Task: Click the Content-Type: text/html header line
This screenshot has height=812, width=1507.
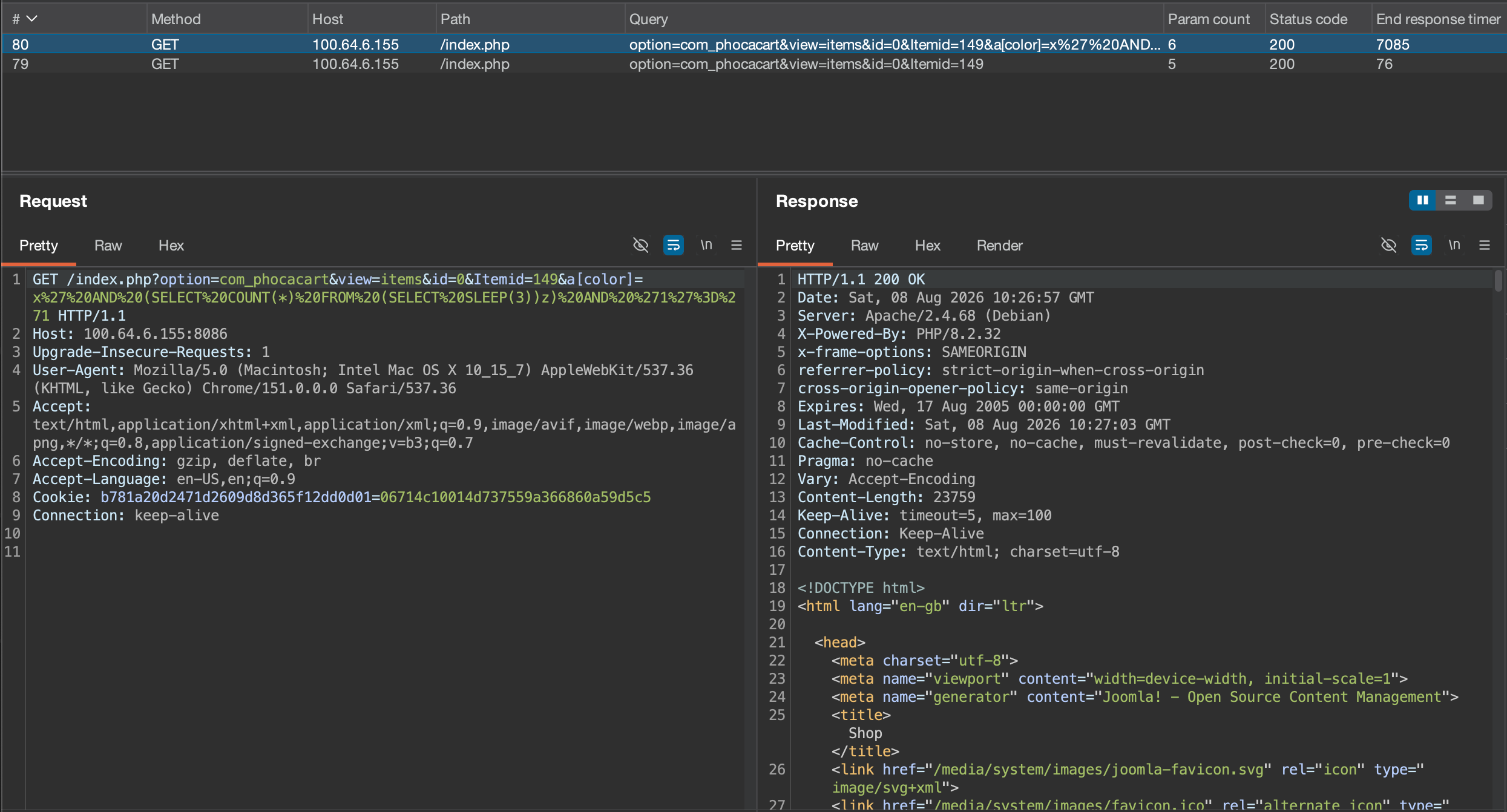Action: pyautogui.click(x=959, y=551)
